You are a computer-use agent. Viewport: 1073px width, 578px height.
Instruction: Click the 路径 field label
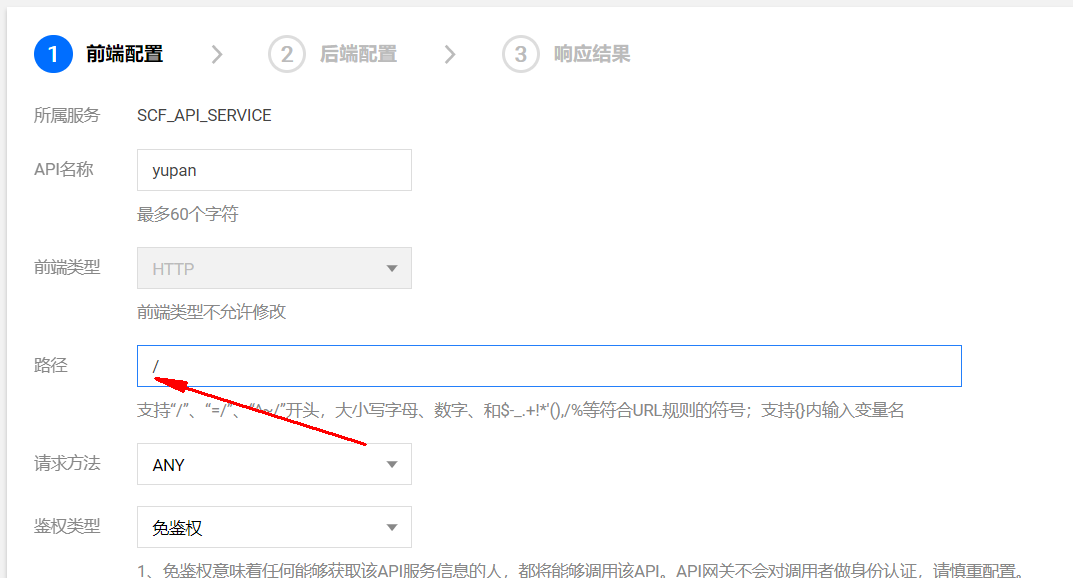(51, 365)
